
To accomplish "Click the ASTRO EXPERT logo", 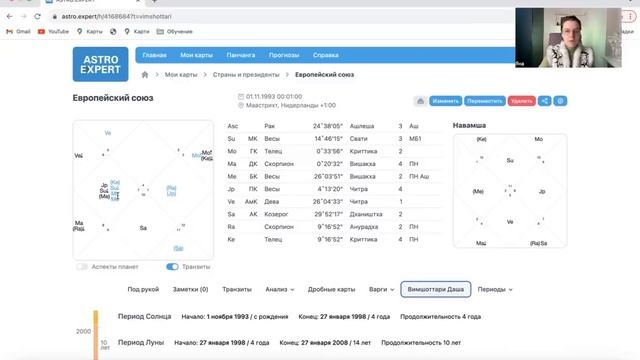I will coord(100,64).
